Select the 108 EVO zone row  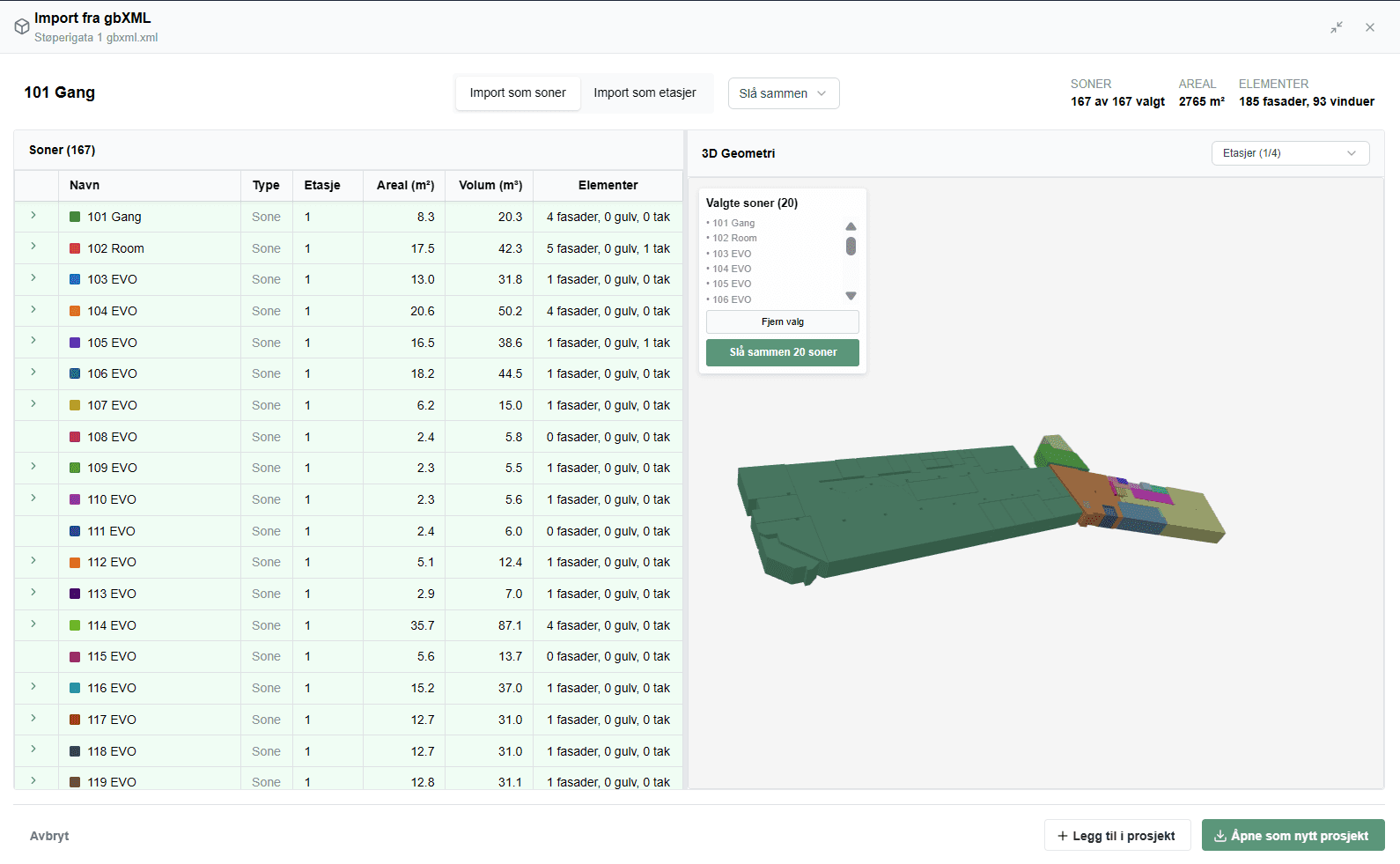pos(349,437)
